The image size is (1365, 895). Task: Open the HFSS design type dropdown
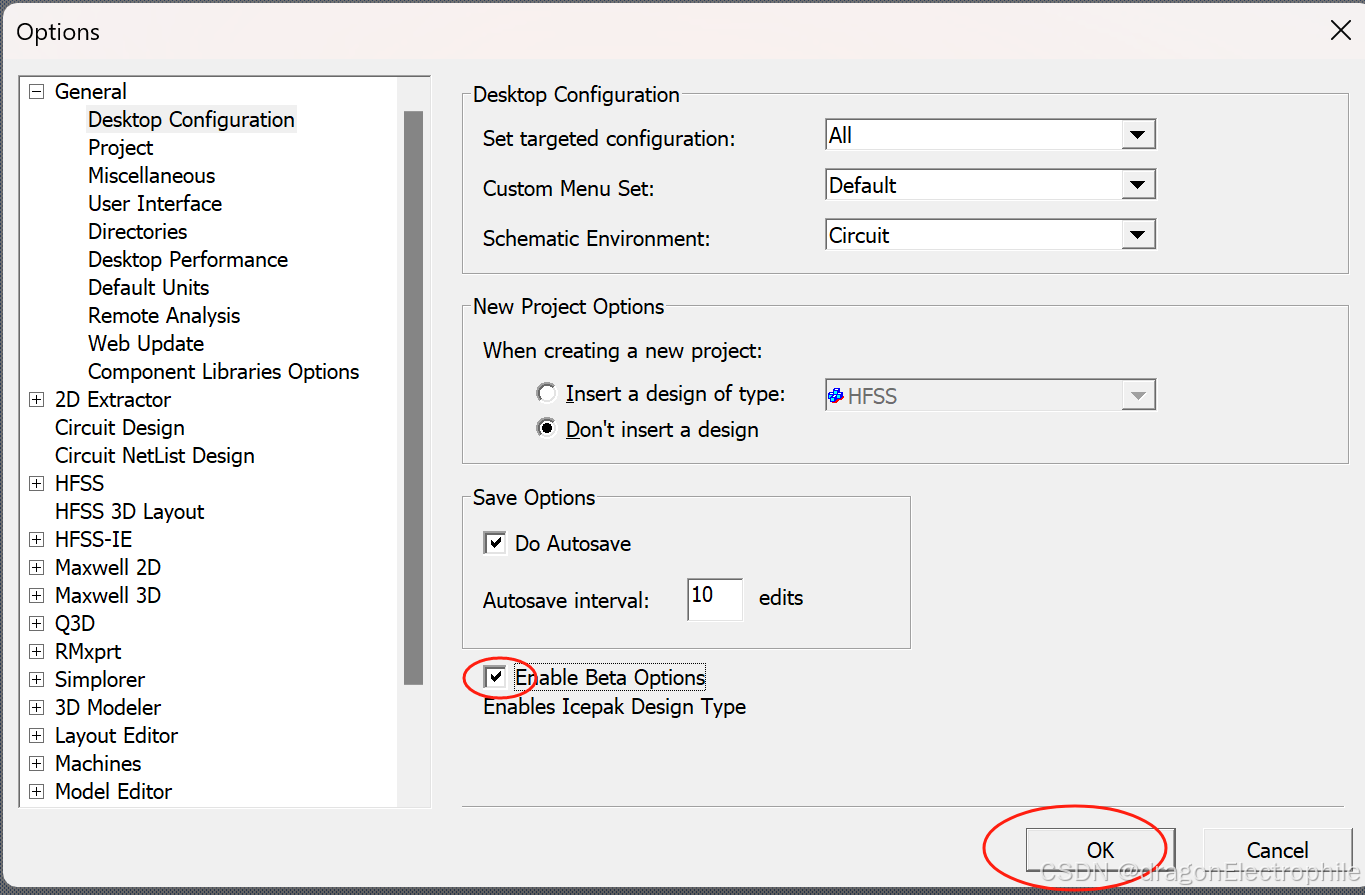pyautogui.click(x=1136, y=396)
